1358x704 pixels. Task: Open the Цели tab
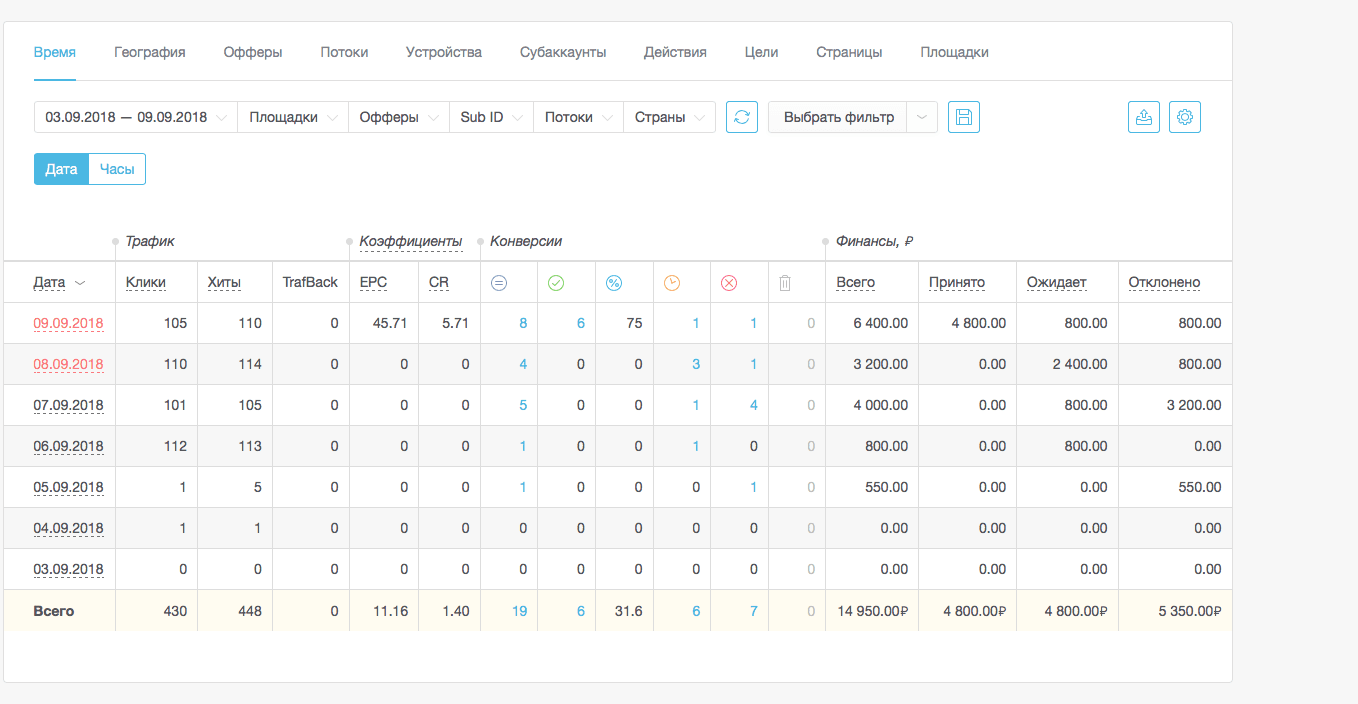[761, 52]
